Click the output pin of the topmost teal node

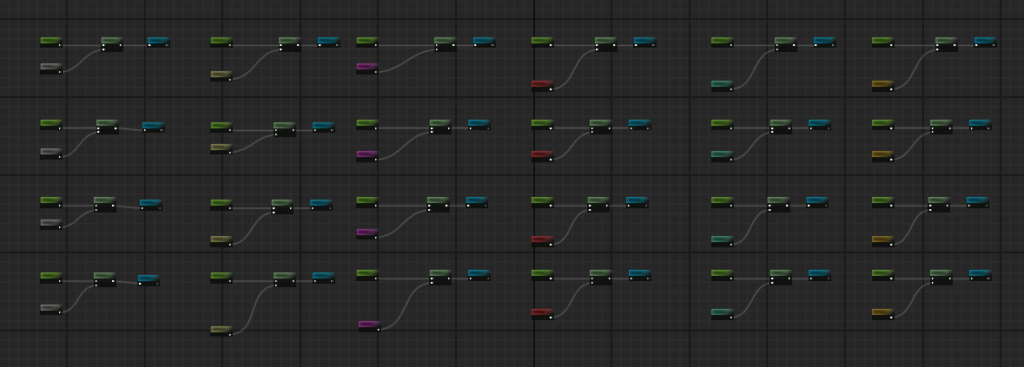(x=731, y=89)
